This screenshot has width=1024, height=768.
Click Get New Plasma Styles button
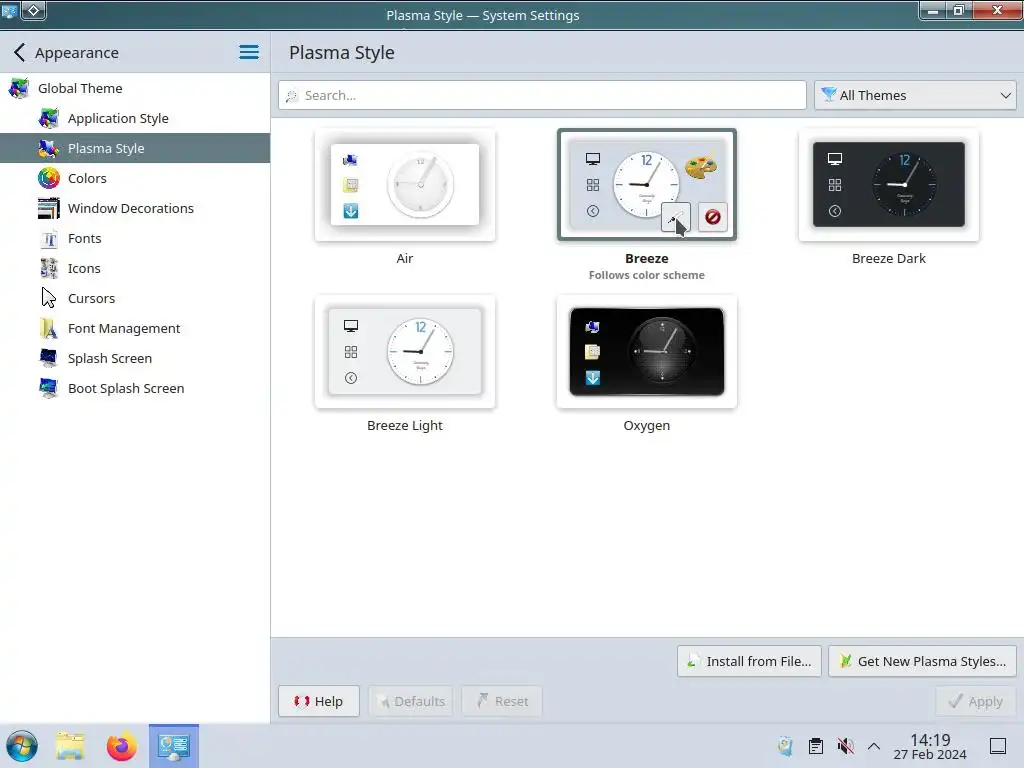922,662
